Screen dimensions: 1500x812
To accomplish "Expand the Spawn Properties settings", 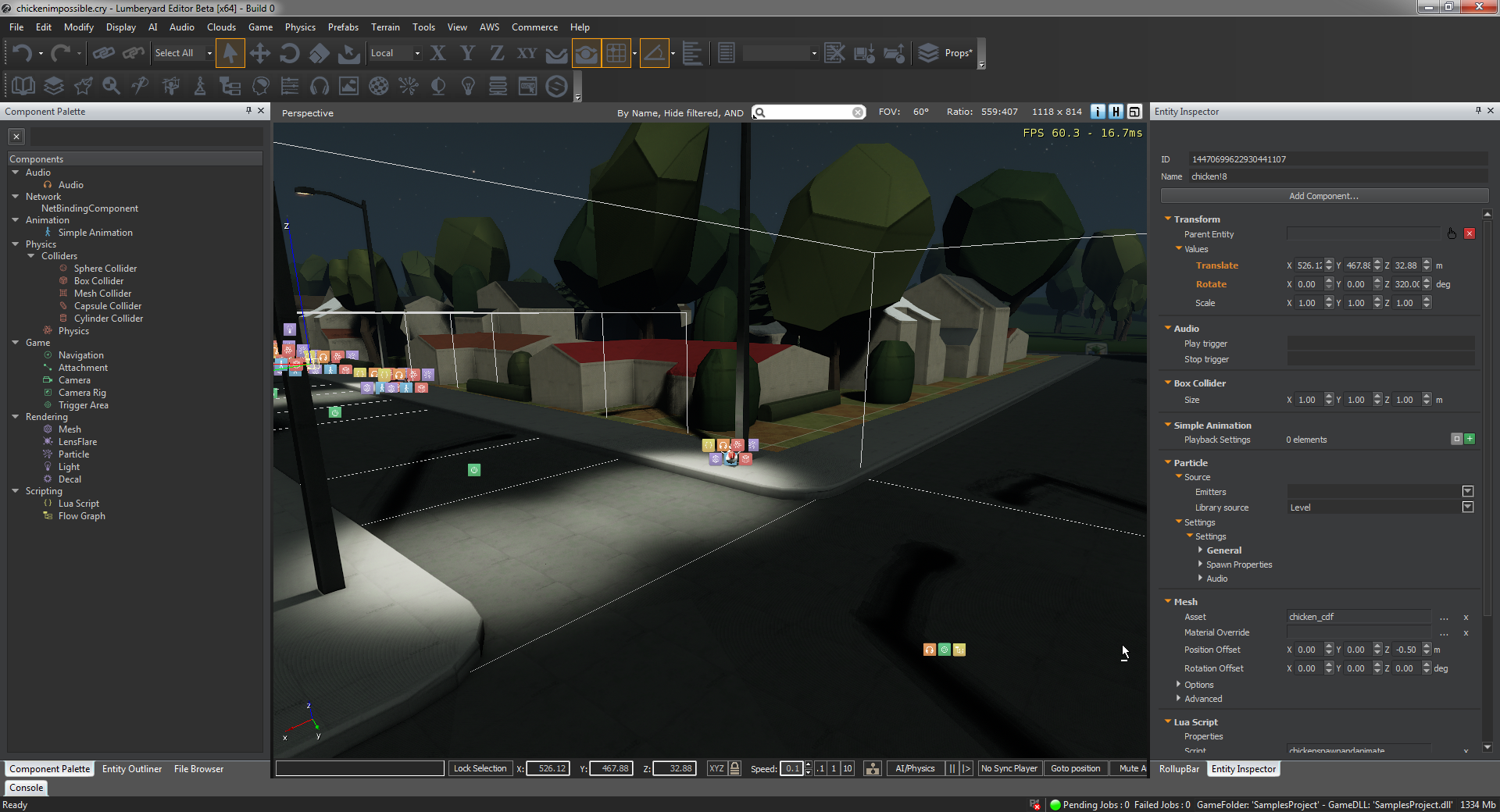I will (x=1201, y=564).
